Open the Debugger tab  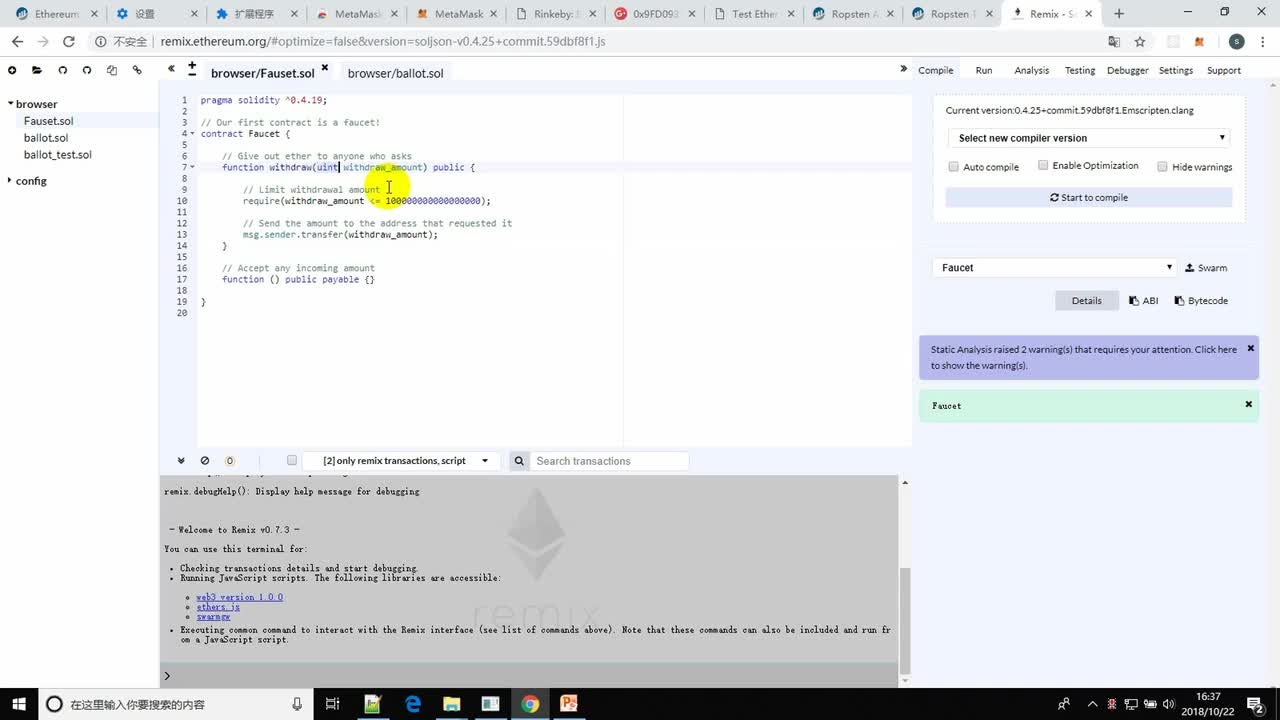coord(1127,70)
